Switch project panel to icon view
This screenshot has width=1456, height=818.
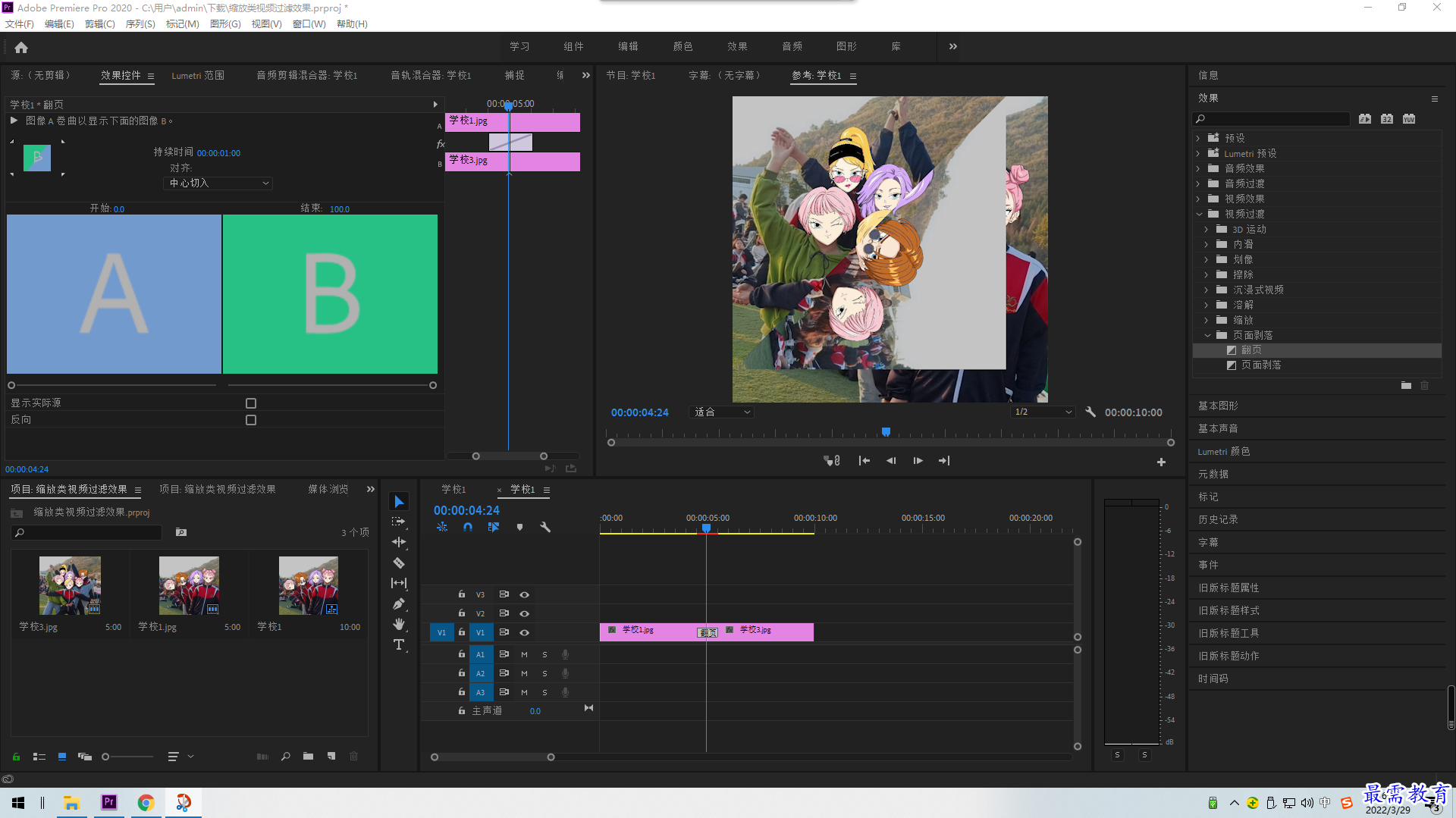pyautogui.click(x=62, y=757)
